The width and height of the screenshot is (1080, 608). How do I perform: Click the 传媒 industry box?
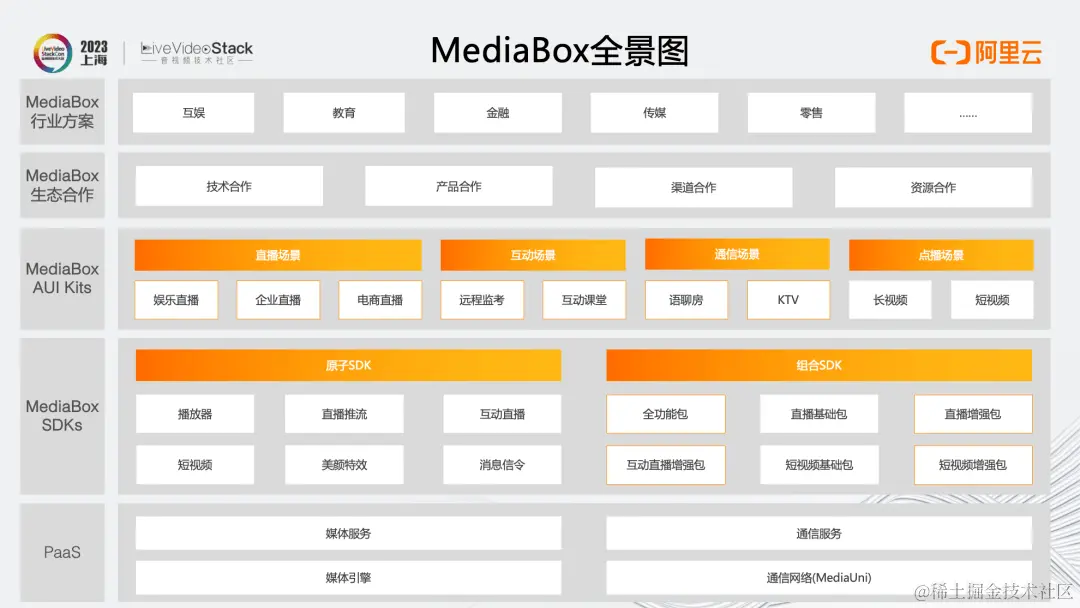point(654,113)
